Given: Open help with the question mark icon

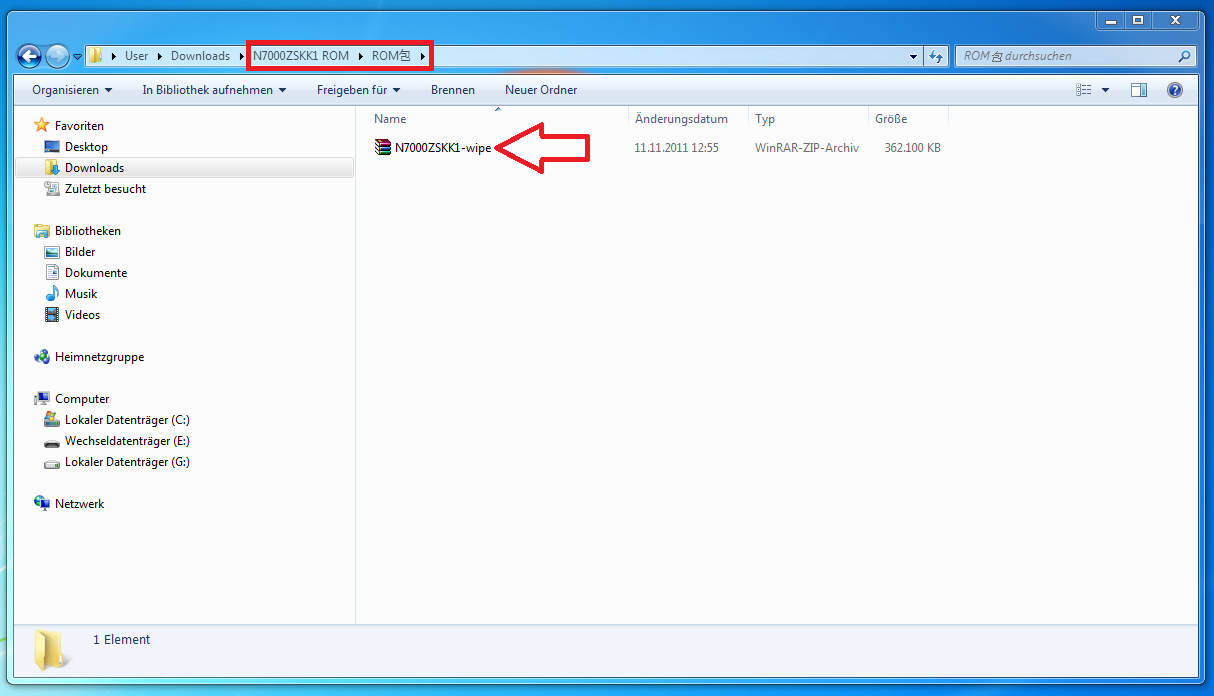Looking at the screenshot, I should 1175,90.
